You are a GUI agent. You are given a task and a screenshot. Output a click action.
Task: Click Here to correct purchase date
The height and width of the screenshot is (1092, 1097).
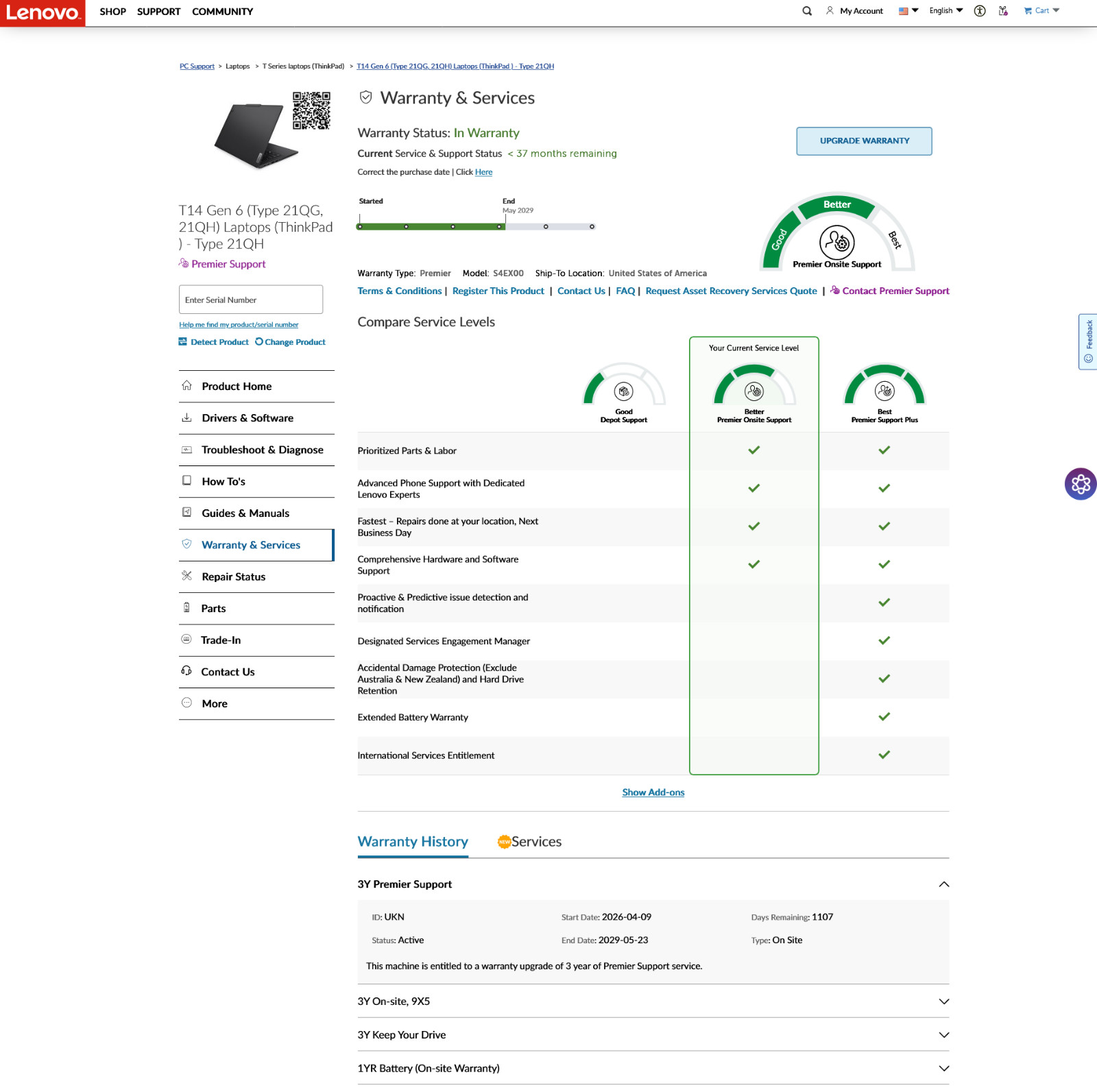[483, 172]
